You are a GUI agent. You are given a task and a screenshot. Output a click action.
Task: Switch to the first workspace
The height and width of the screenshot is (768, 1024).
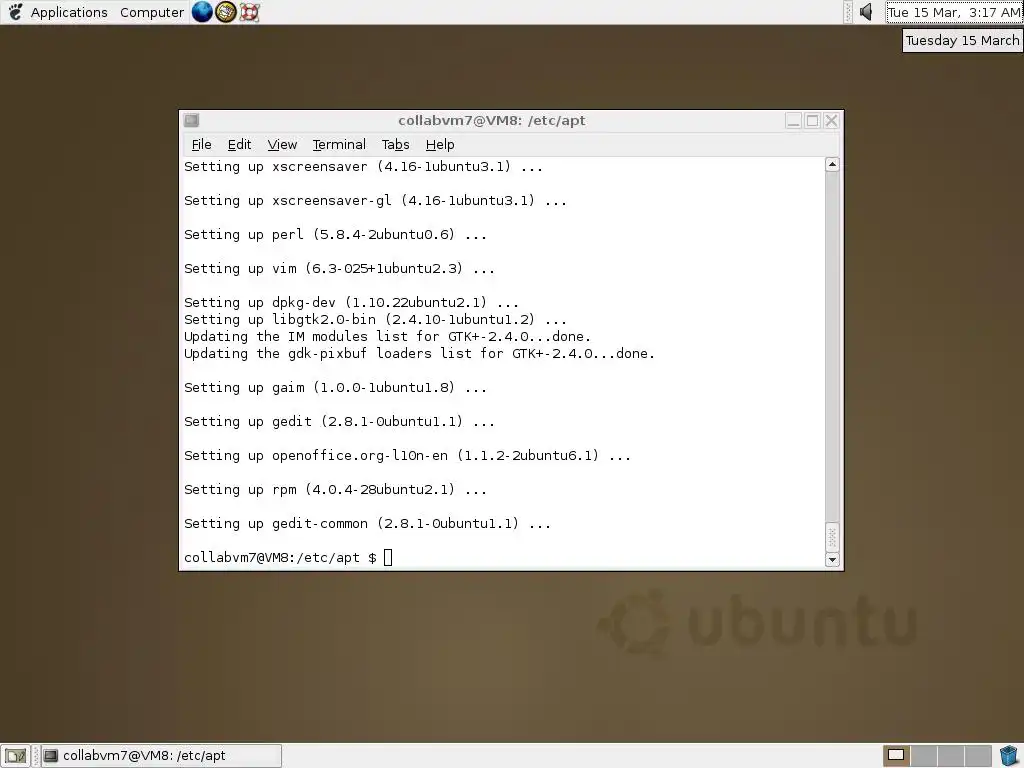[896, 756]
